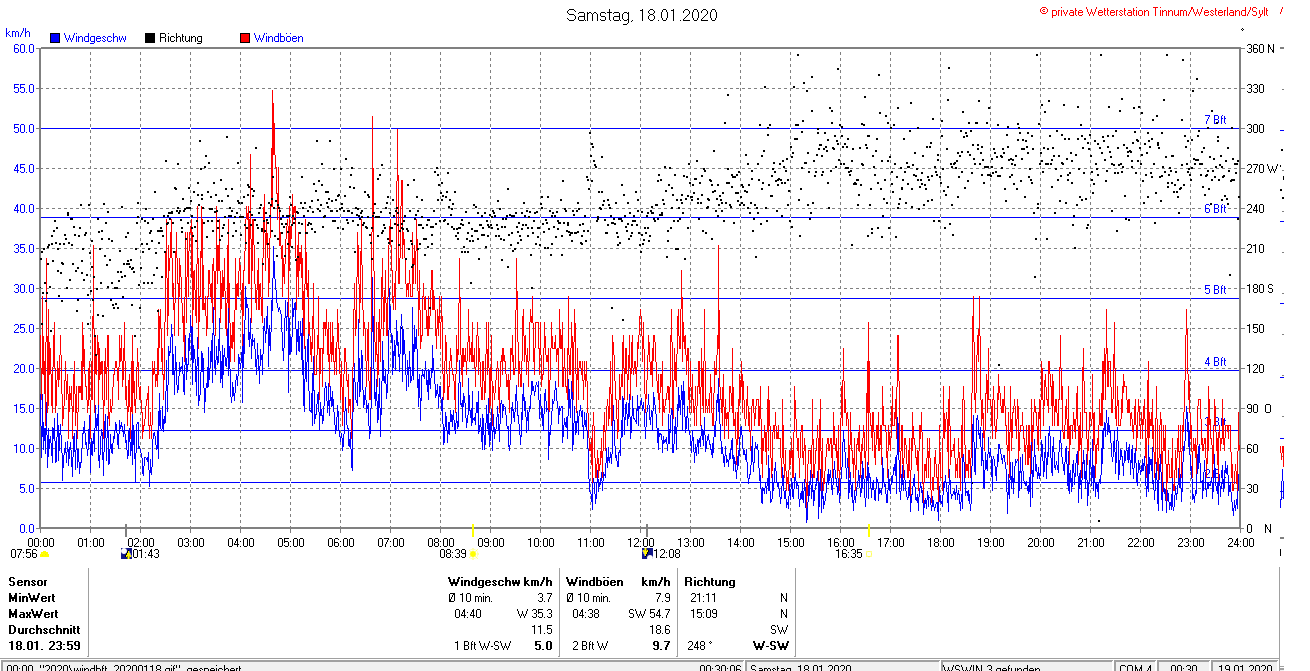Click the red Windböen legend swatch
This screenshot has width=1310, height=671.
point(245,38)
